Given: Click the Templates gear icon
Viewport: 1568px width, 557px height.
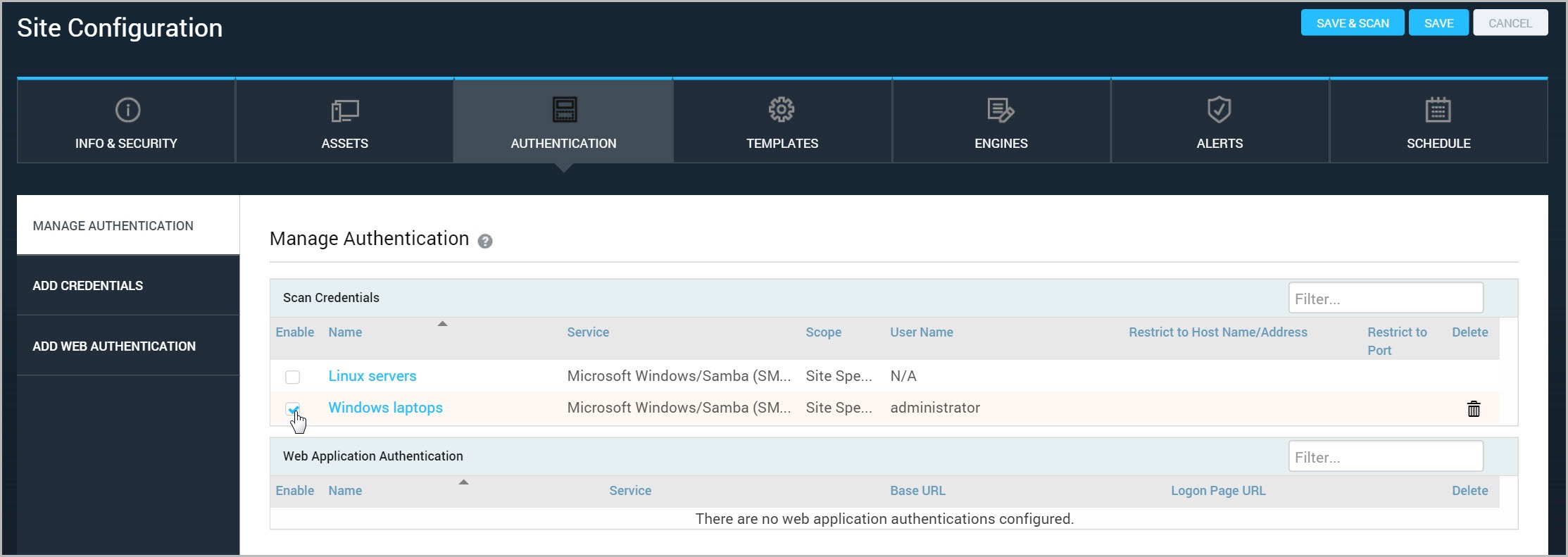Looking at the screenshot, I should pyautogui.click(x=782, y=110).
